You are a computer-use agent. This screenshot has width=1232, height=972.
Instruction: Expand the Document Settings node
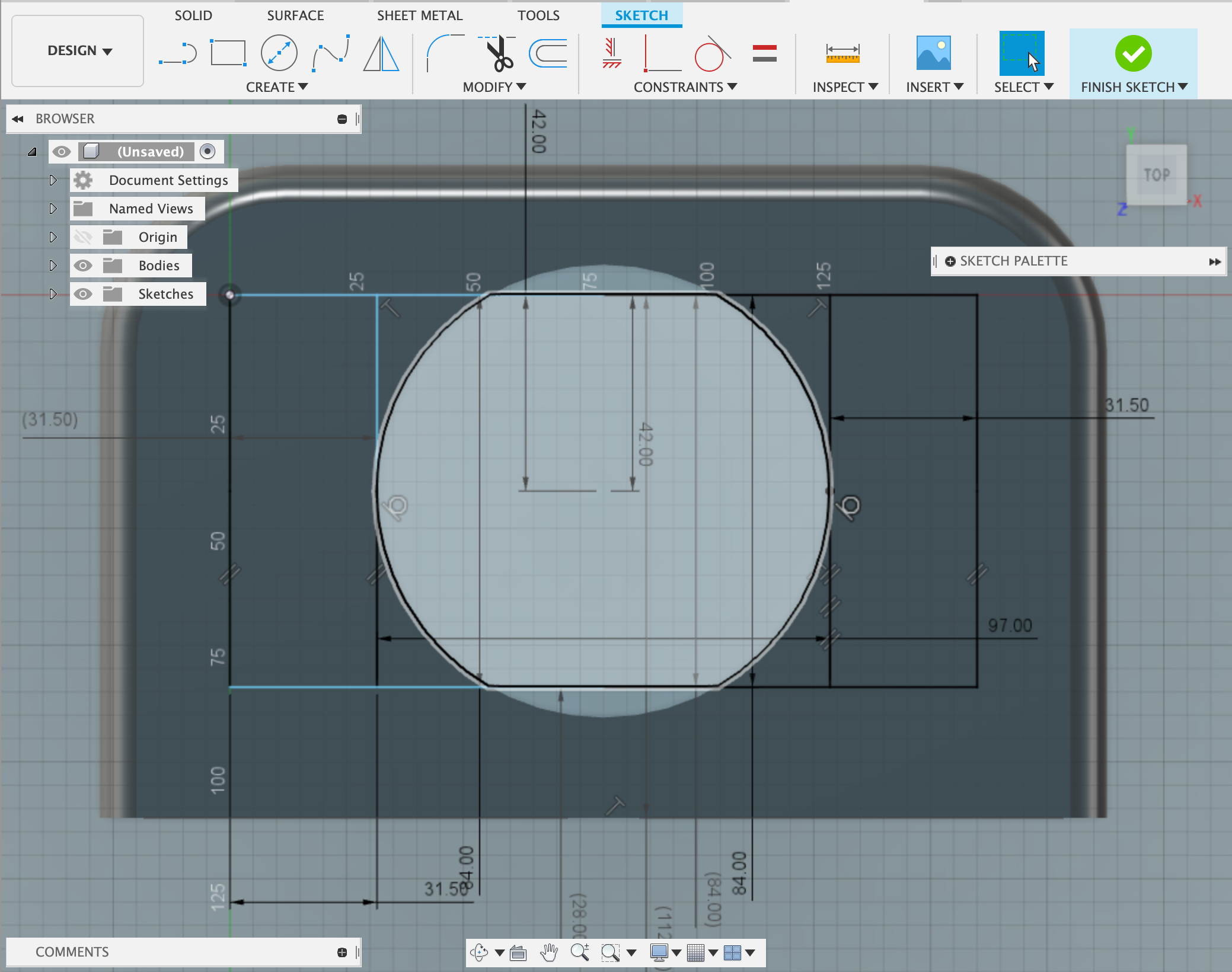[x=53, y=180]
